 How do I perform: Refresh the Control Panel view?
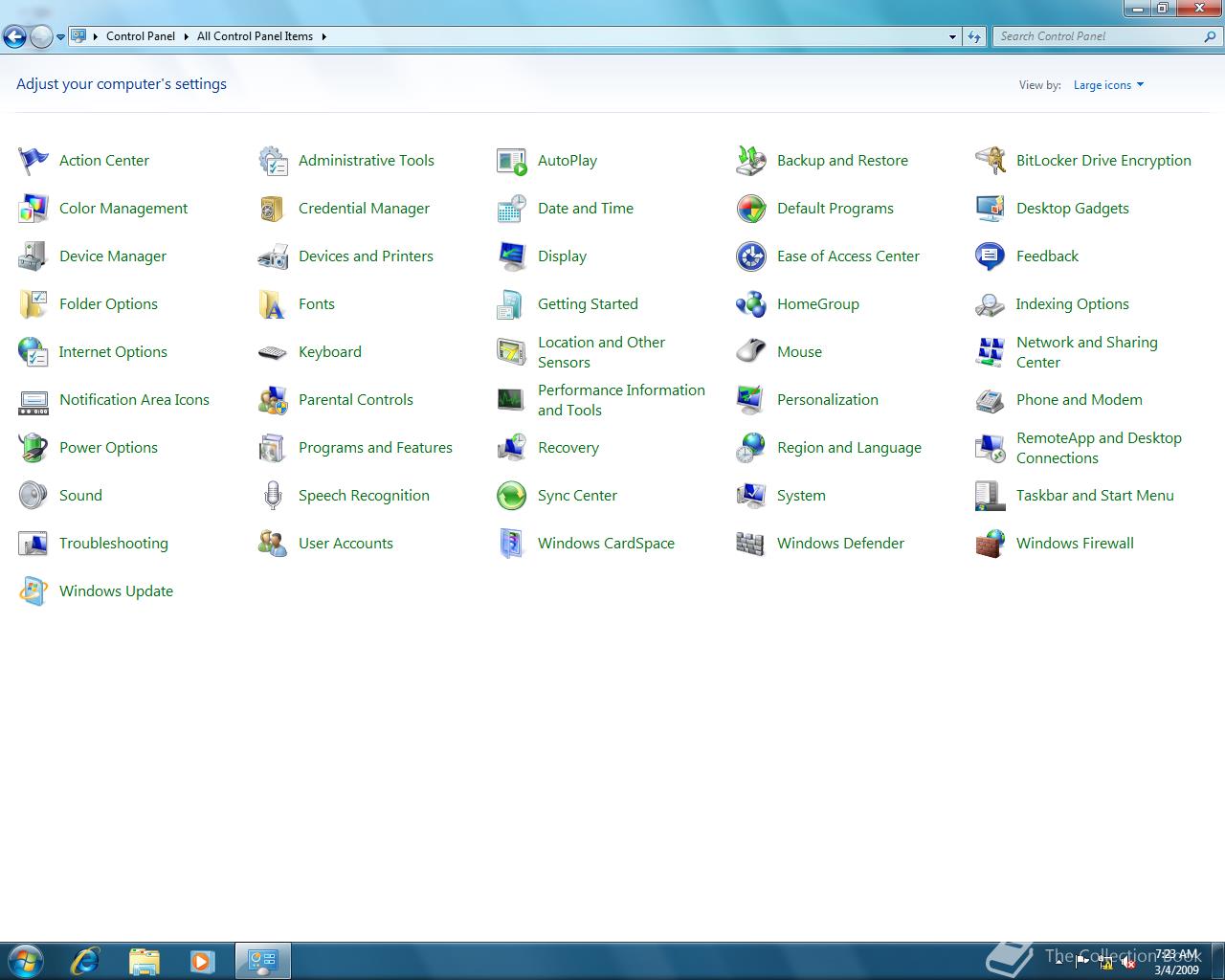point(974,36)
